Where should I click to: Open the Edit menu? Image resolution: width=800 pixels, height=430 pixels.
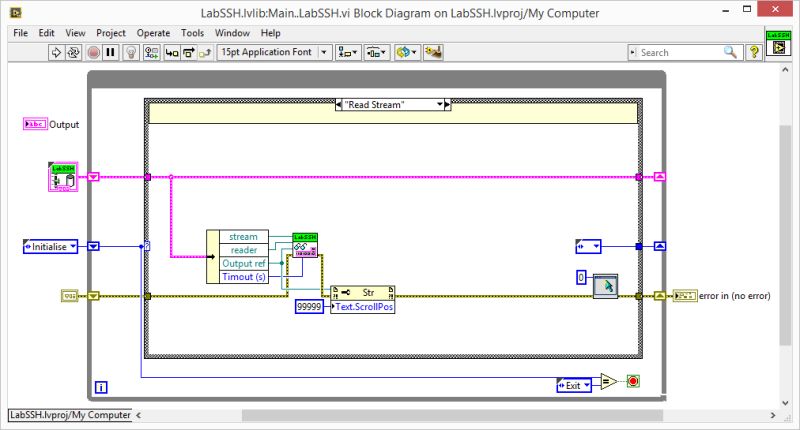[x=46, y=33]
